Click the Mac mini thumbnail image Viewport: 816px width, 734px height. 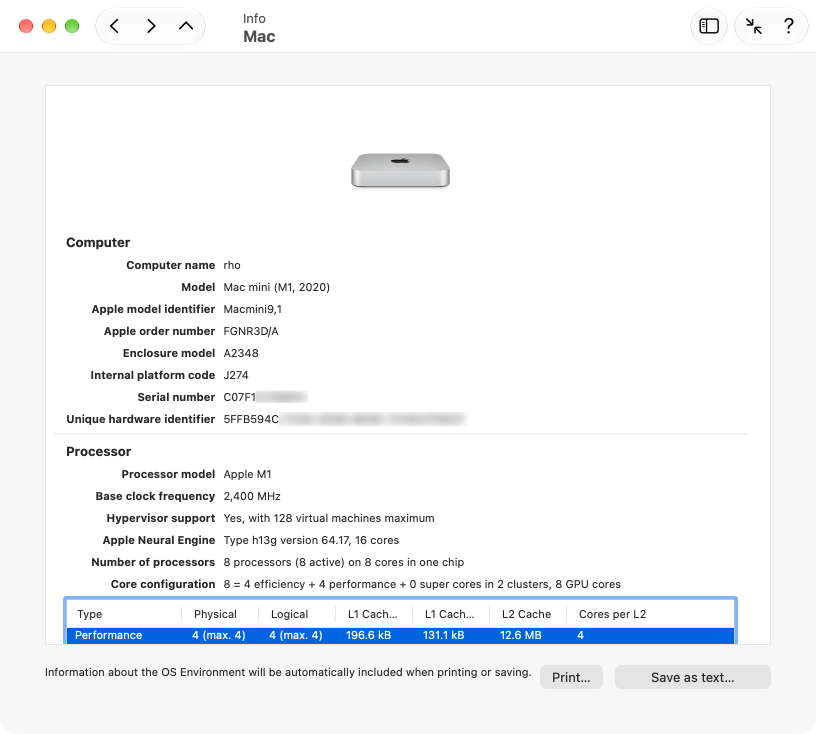coord(400,170)
